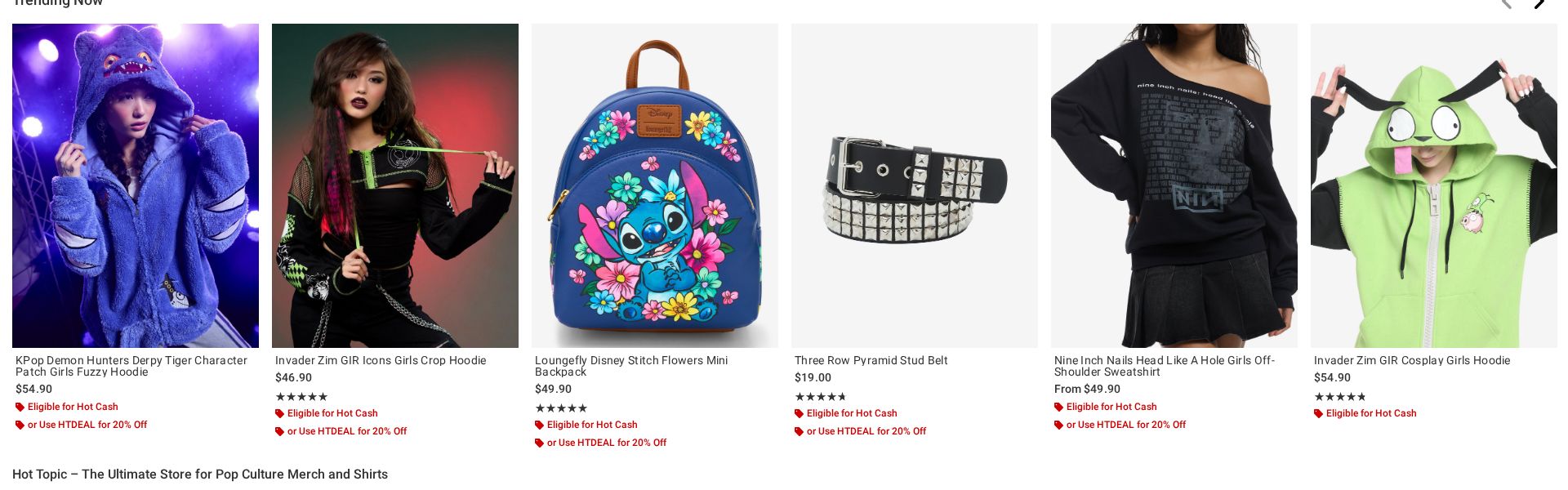The image size is (1568, 490).
Task: Click the star rating under Loungefly Stitch backpack
Action: pos(560,408)
